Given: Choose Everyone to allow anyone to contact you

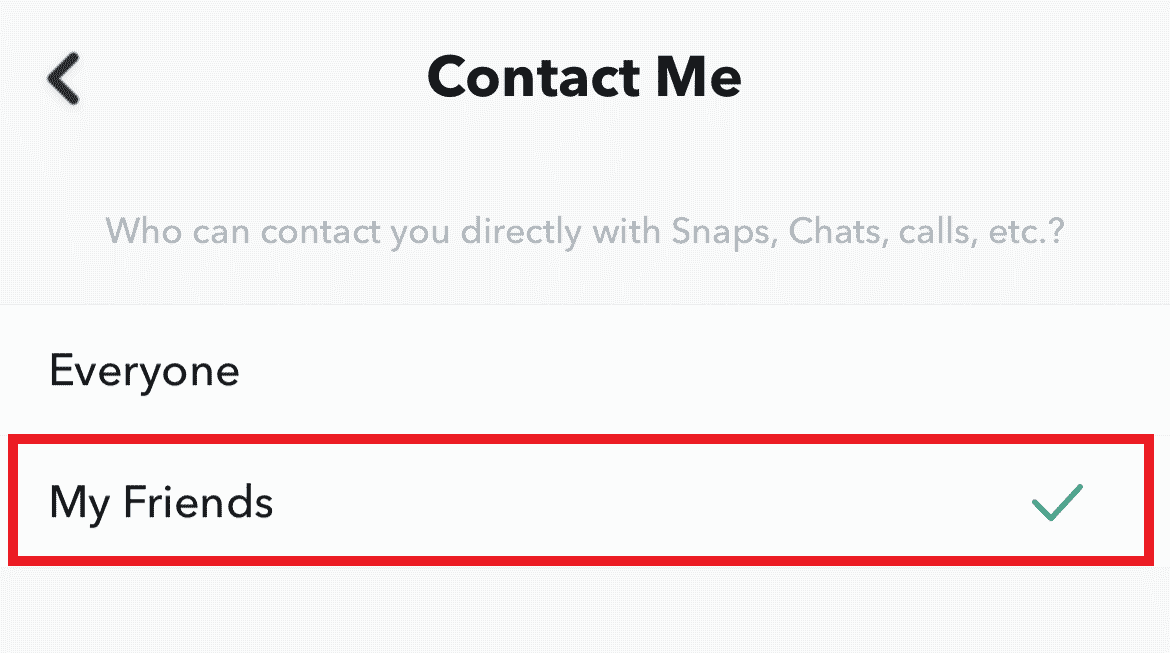Looking at the screenshot, I should tap(144, 370).
